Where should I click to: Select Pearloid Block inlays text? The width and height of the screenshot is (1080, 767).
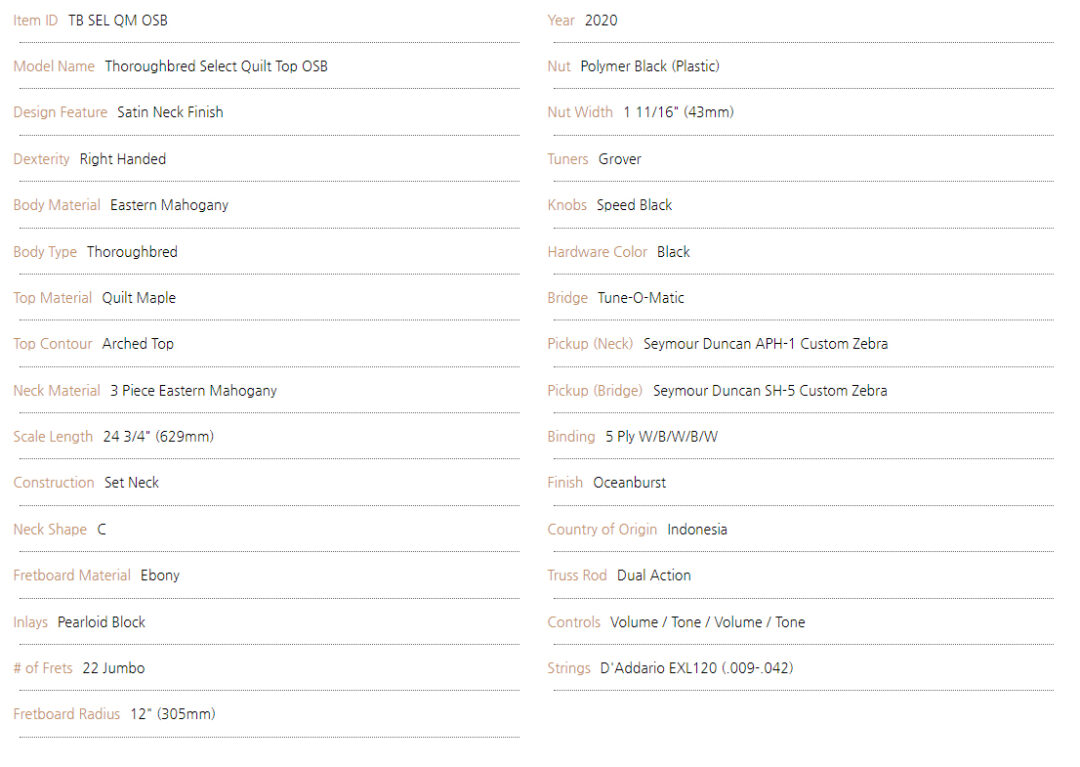point(101,622)
